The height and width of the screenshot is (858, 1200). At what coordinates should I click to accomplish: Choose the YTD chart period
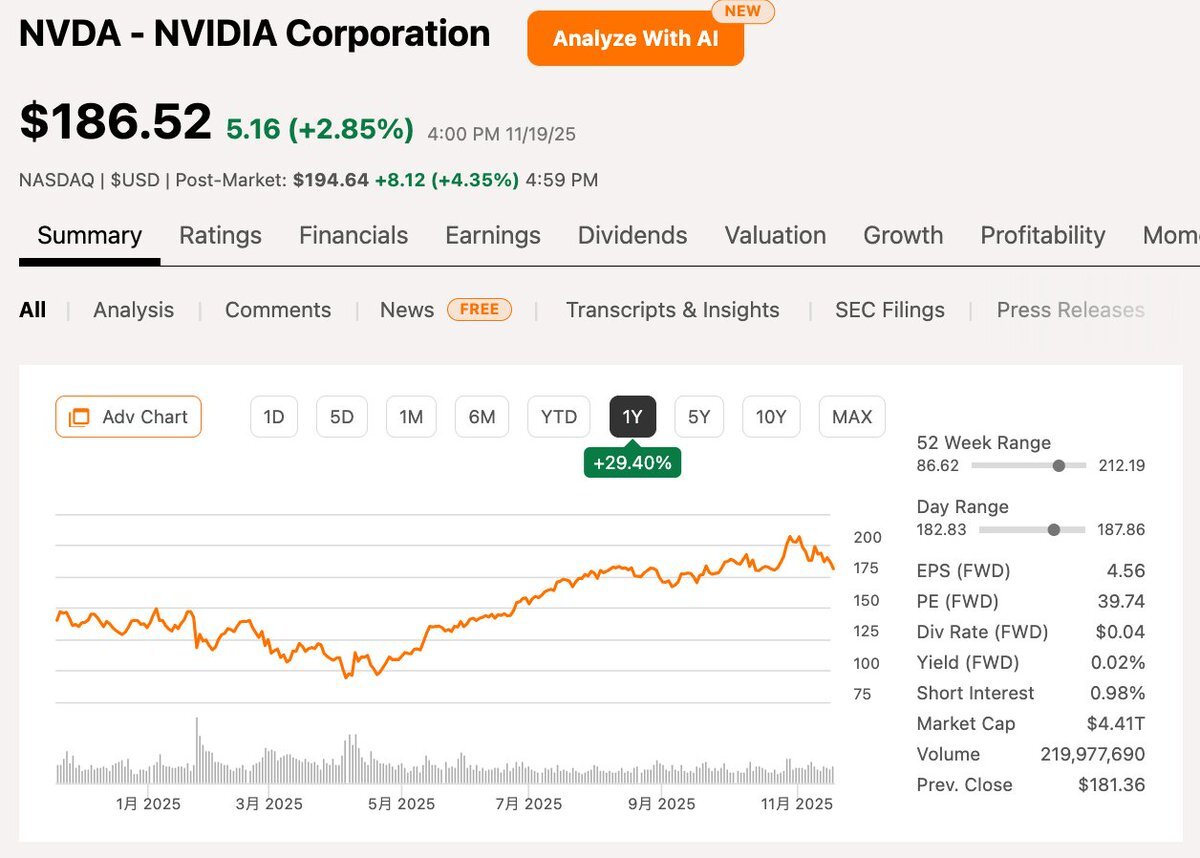coord(559,417)
